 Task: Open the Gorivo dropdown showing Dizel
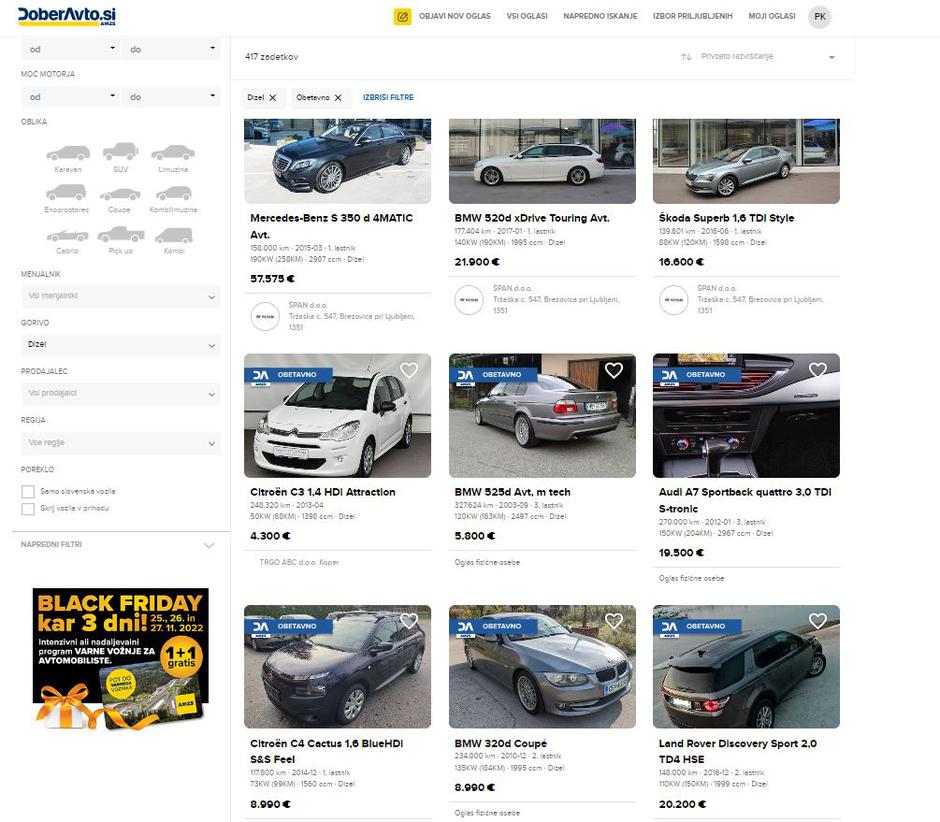point(120,345)
